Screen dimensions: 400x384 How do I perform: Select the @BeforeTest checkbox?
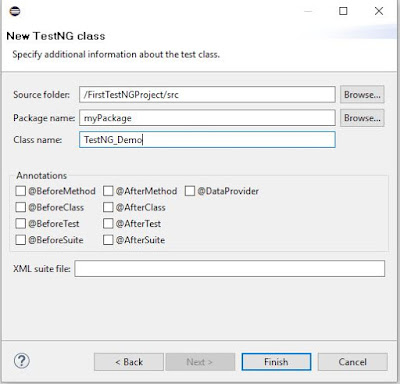[21, 223]
